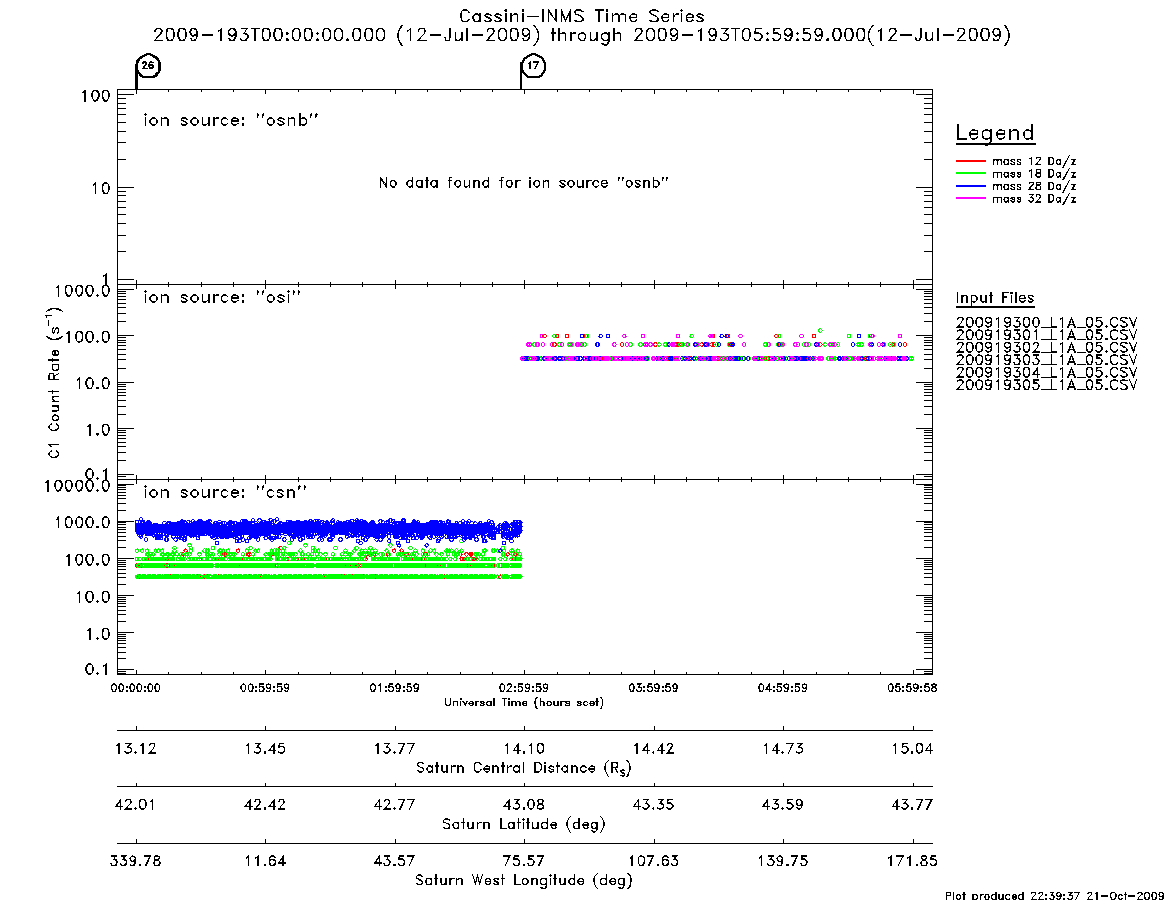This screenshot has height=900, width=1165.
Task: Click the 42.01 latitude value
Action: 135,805
